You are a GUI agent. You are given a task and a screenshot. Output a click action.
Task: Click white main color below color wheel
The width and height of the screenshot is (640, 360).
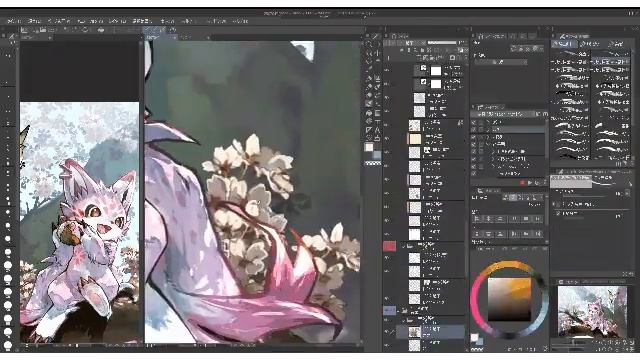click(474, 338)
